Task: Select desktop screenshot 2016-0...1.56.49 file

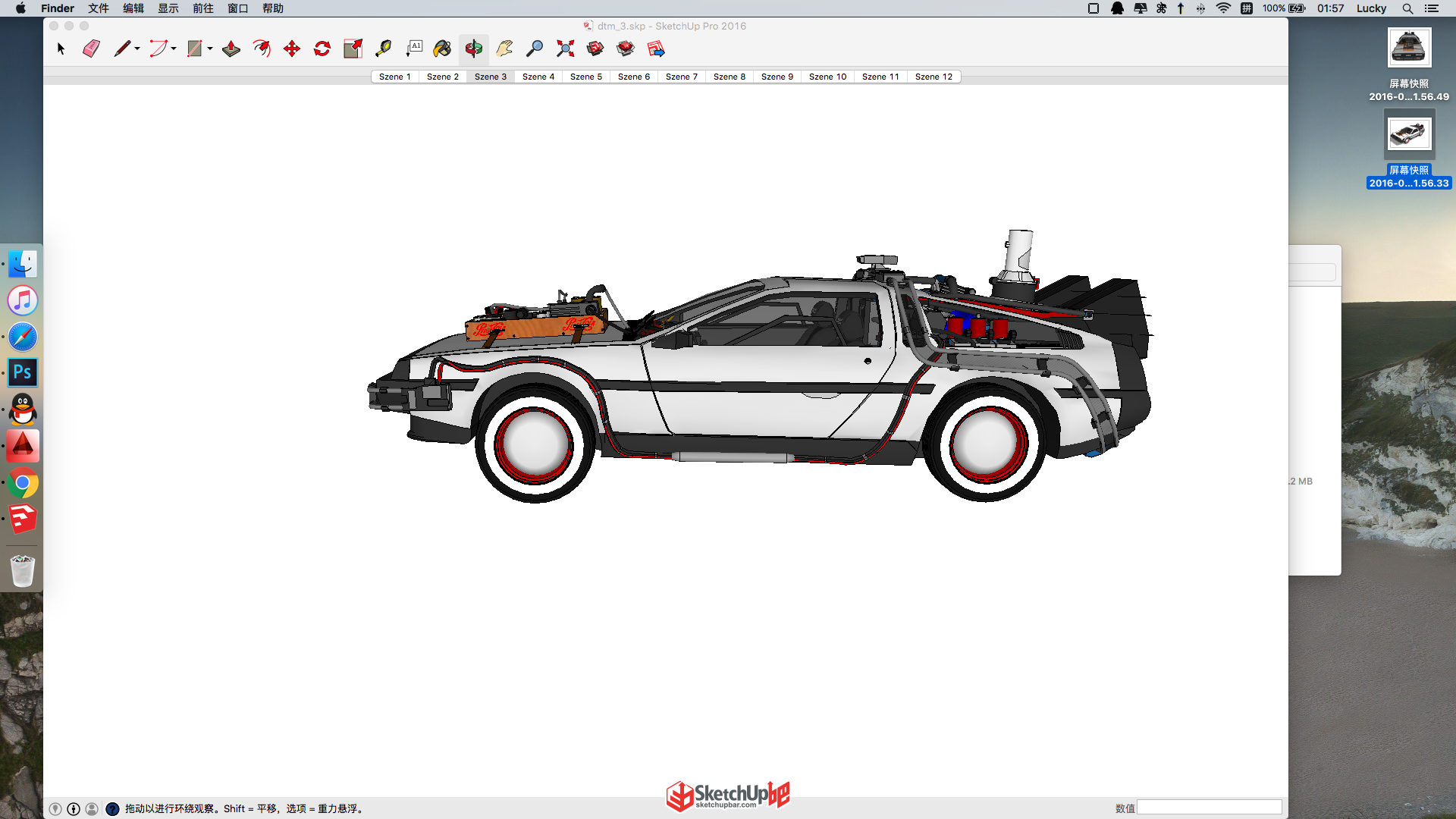Action: (1409, 64)
